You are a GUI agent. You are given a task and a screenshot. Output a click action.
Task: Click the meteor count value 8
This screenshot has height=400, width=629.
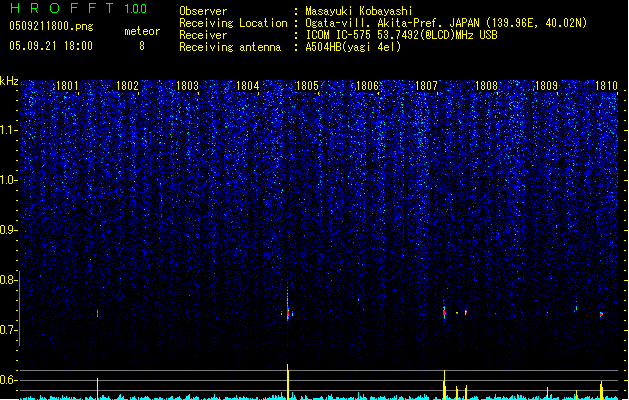coord(142,46)
